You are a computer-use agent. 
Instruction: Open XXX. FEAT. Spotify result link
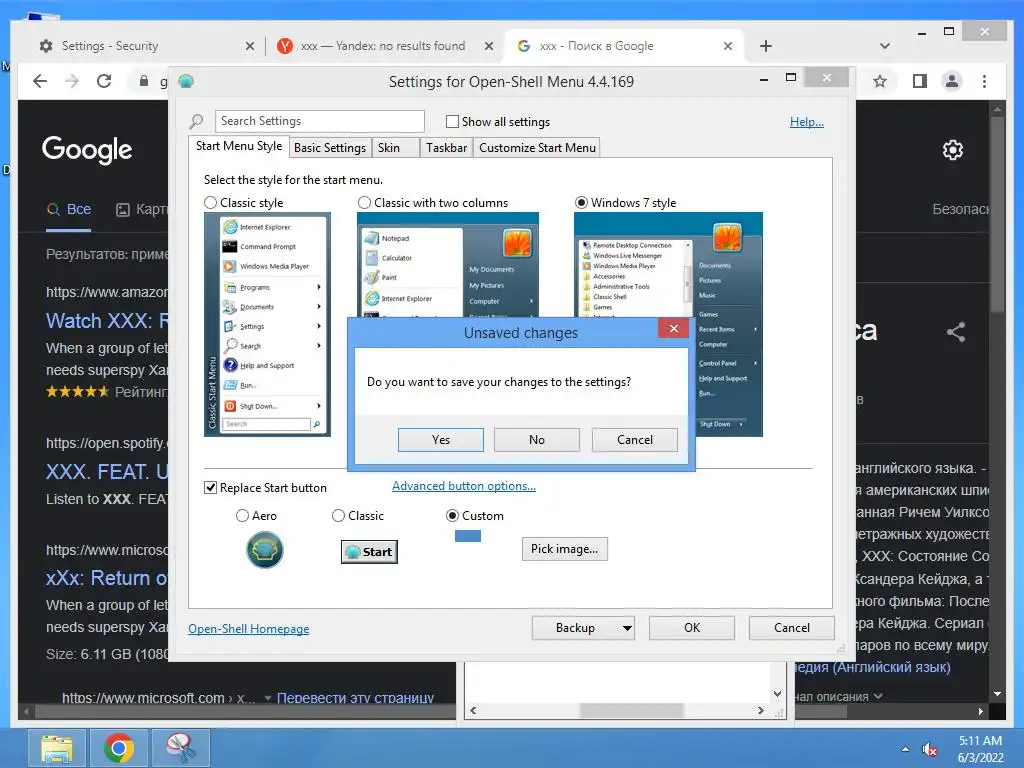coord(106,472)
